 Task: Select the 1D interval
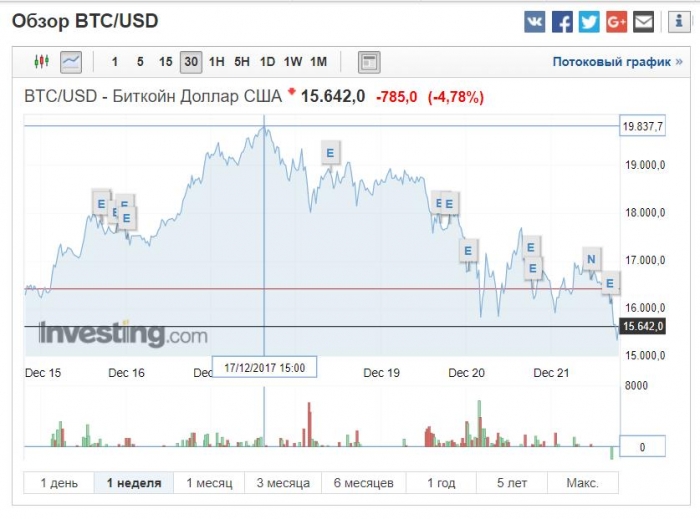click(267, 62)
